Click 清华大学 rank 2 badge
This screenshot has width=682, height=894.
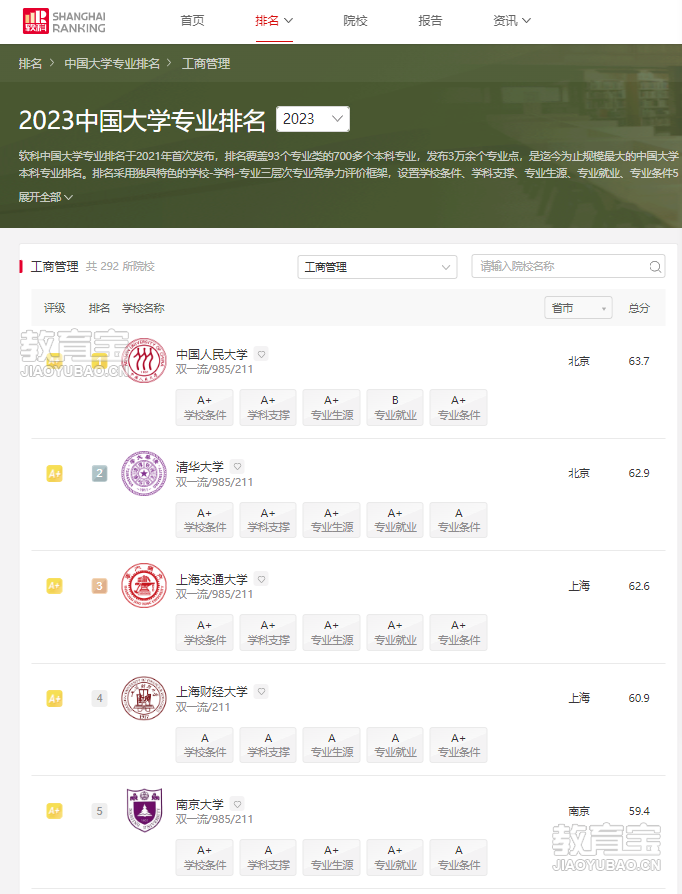tap(99, 473)
